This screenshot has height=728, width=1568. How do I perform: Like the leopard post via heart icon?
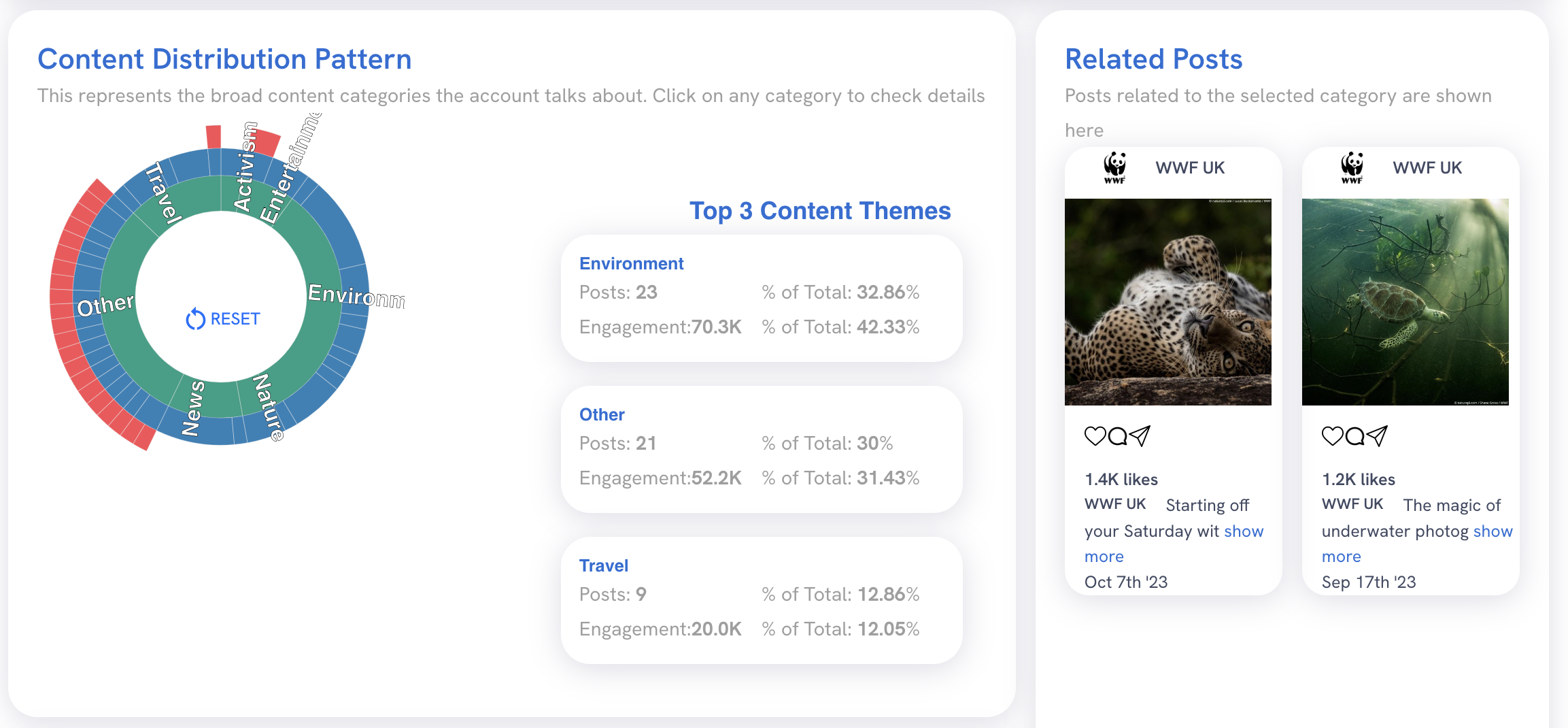(1096, 436)
